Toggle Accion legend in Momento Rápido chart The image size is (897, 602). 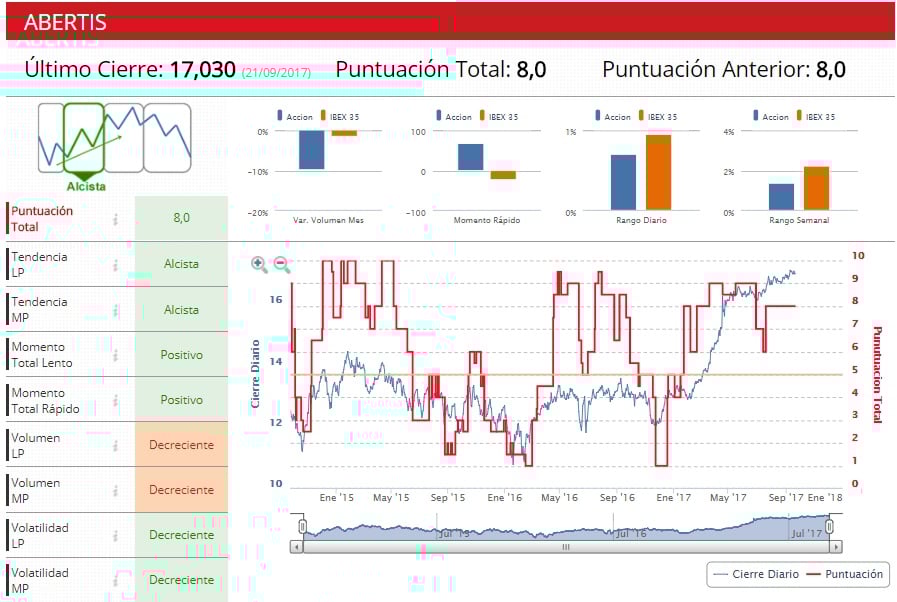click(x=454, y=116)
